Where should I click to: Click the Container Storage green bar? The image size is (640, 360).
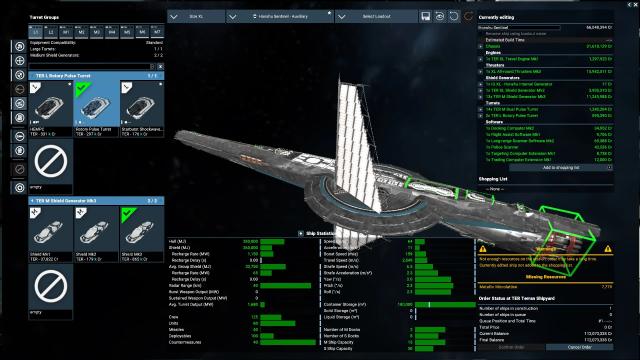[x=445, y=304]
